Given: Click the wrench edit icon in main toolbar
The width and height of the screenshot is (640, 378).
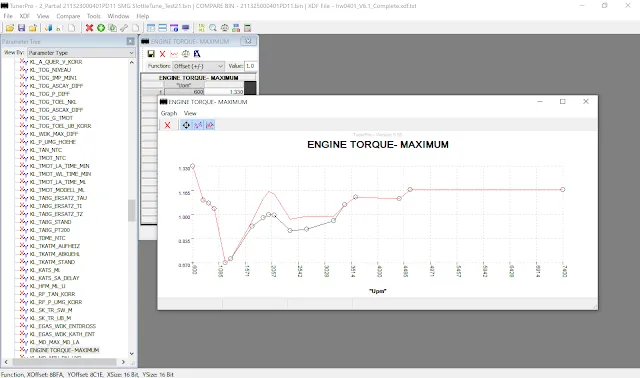Looking at the screenshot, I should [x=124, y=28].
